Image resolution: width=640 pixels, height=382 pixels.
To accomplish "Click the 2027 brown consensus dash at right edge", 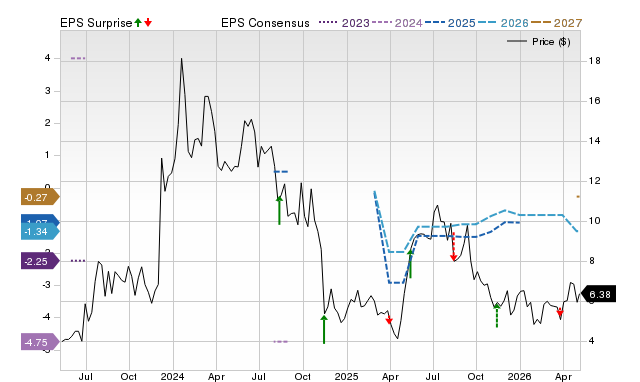I will click(x=578, y=197).
